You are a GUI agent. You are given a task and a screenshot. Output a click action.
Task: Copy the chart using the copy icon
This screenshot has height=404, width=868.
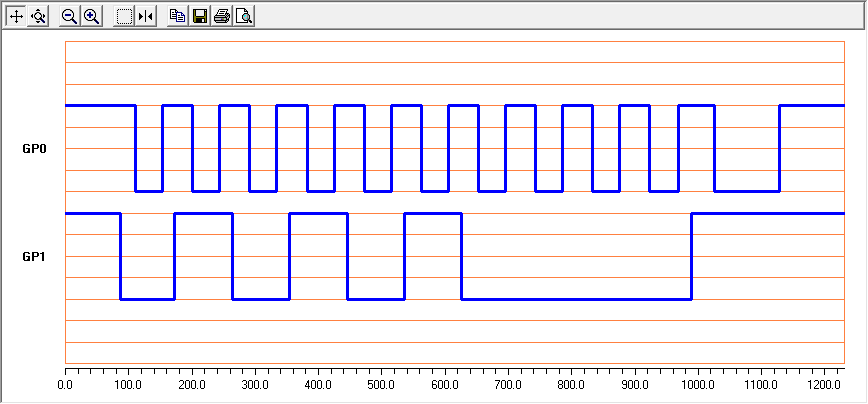tap(178, 16)
